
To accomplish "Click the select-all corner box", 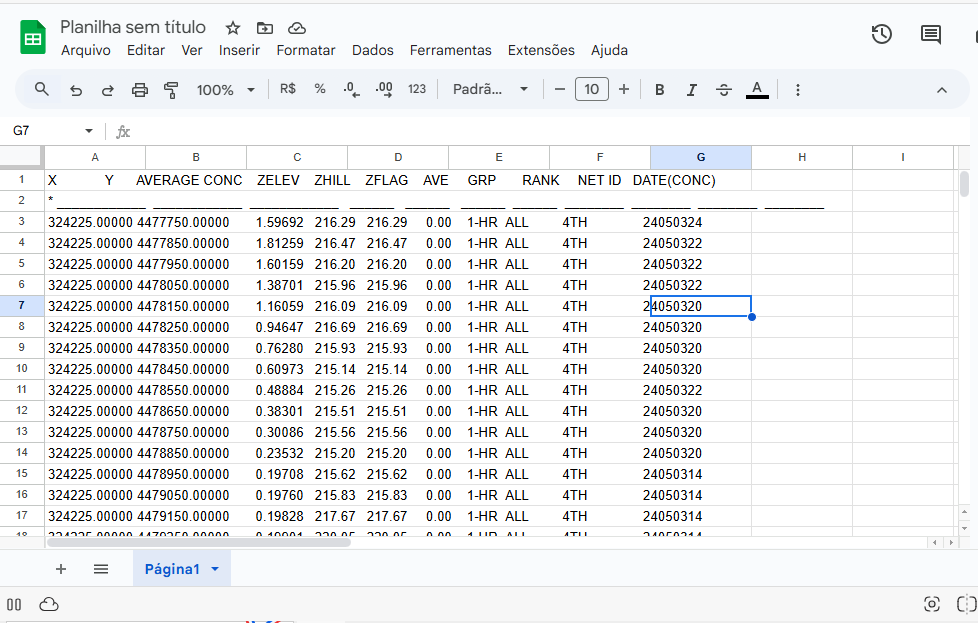I will pyautogui.click(x=22, y=158).
